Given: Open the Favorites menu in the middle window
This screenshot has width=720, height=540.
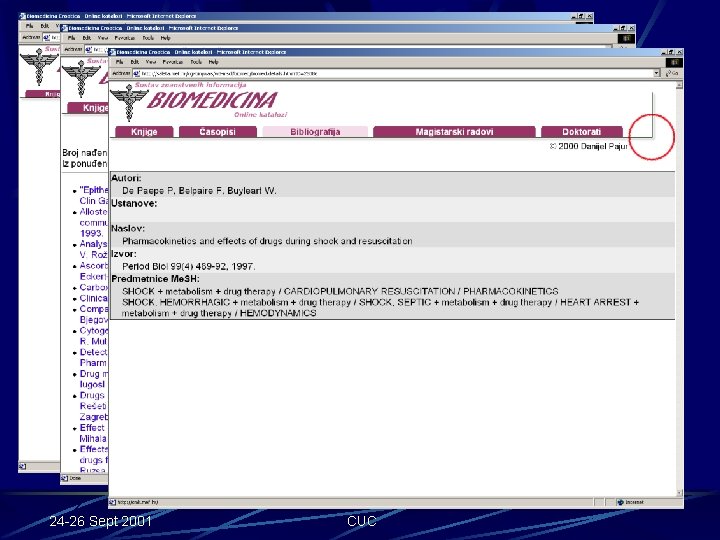Looking at the screenshot, I should 125,38.
